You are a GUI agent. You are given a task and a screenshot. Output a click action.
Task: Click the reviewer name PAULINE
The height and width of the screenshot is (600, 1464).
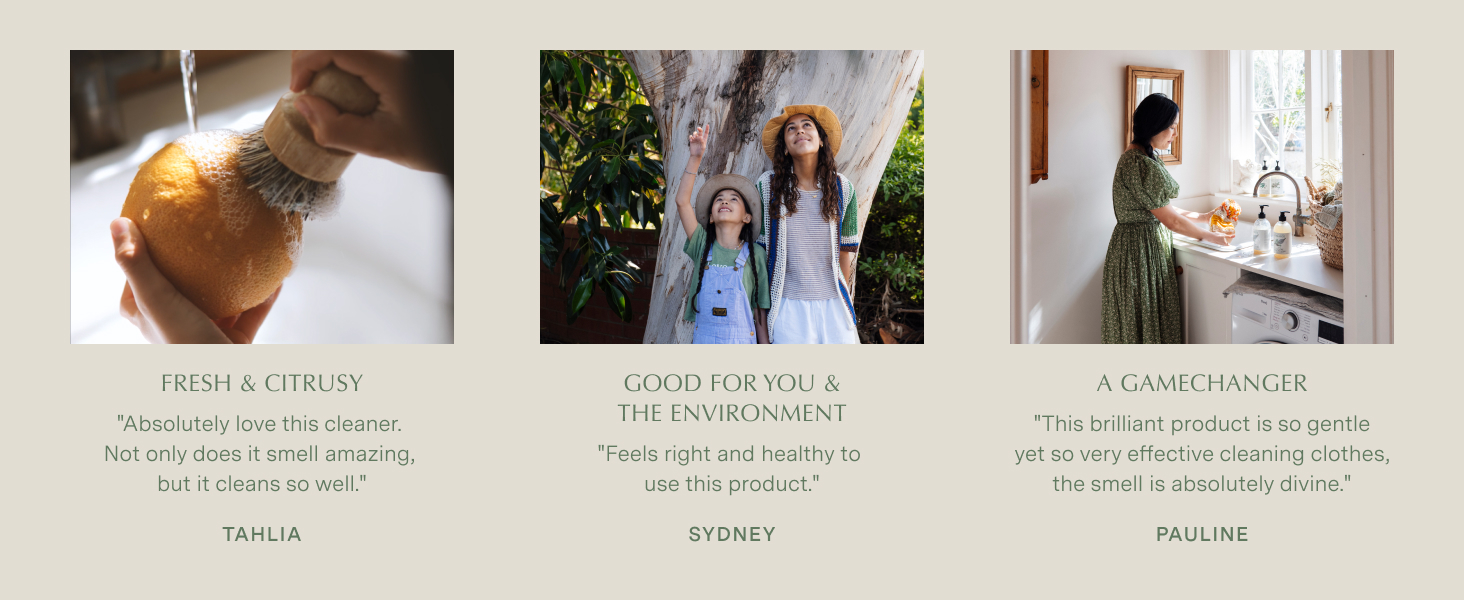click(x=1202, y=534)
